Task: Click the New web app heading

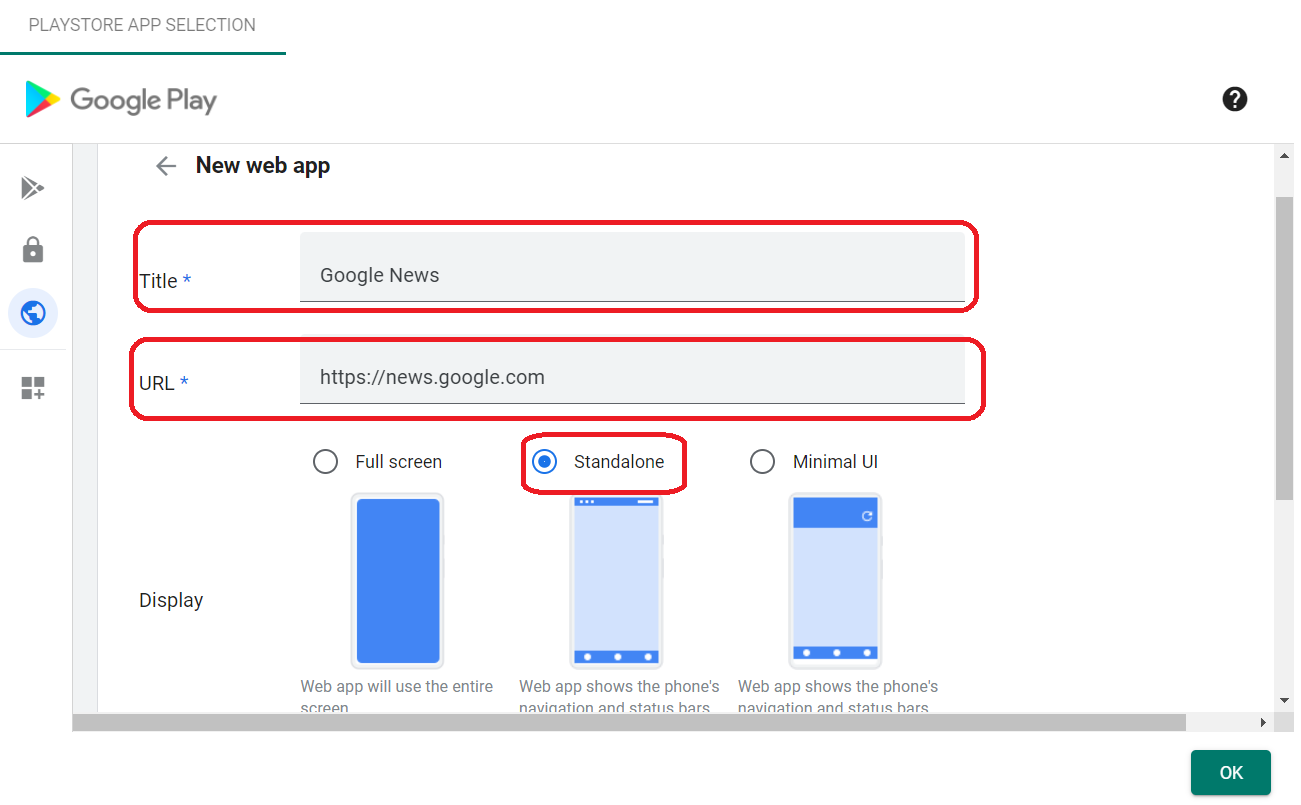Action: coord(263,166)
